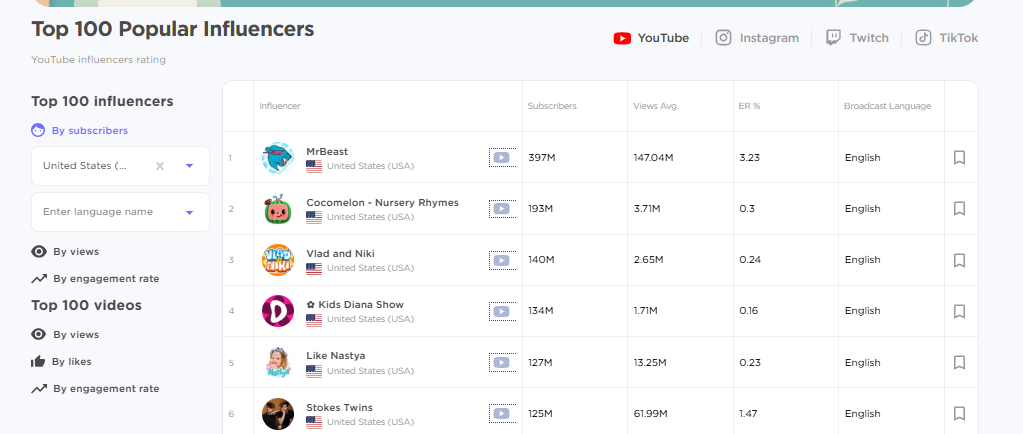
Task: Click the Top 100 Popular Influencers heading
Action: 173,29
